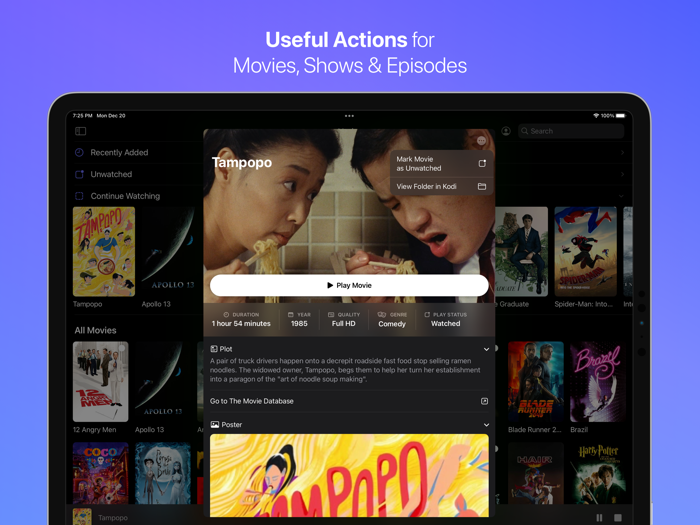Select the Tampopo thumbnail in Continue Watching
Image resolution: width=700 pixels, height=525 pixels.
(104, 251)
